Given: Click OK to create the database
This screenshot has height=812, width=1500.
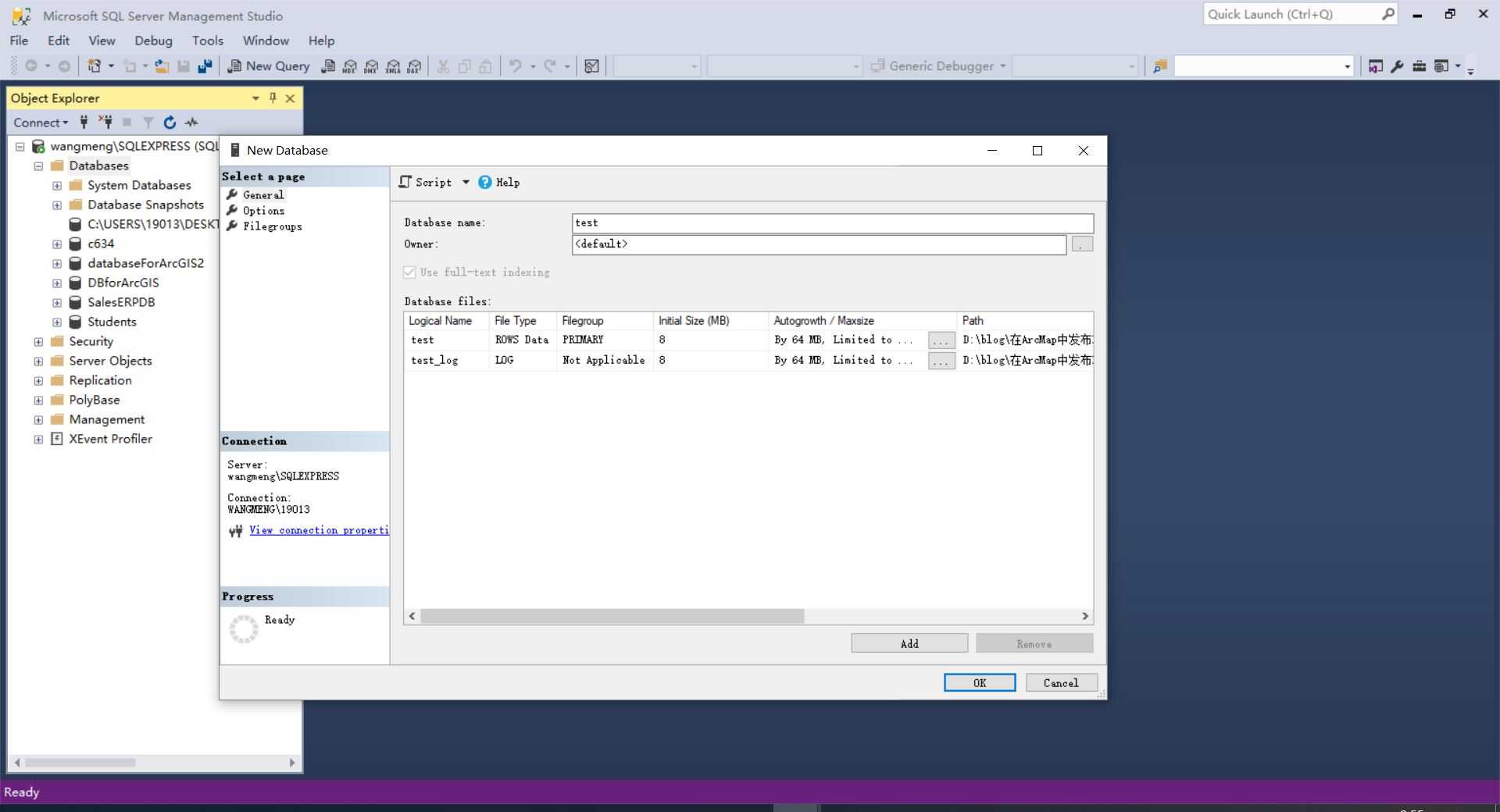Looking at the screenshot, I should point(980,682).
